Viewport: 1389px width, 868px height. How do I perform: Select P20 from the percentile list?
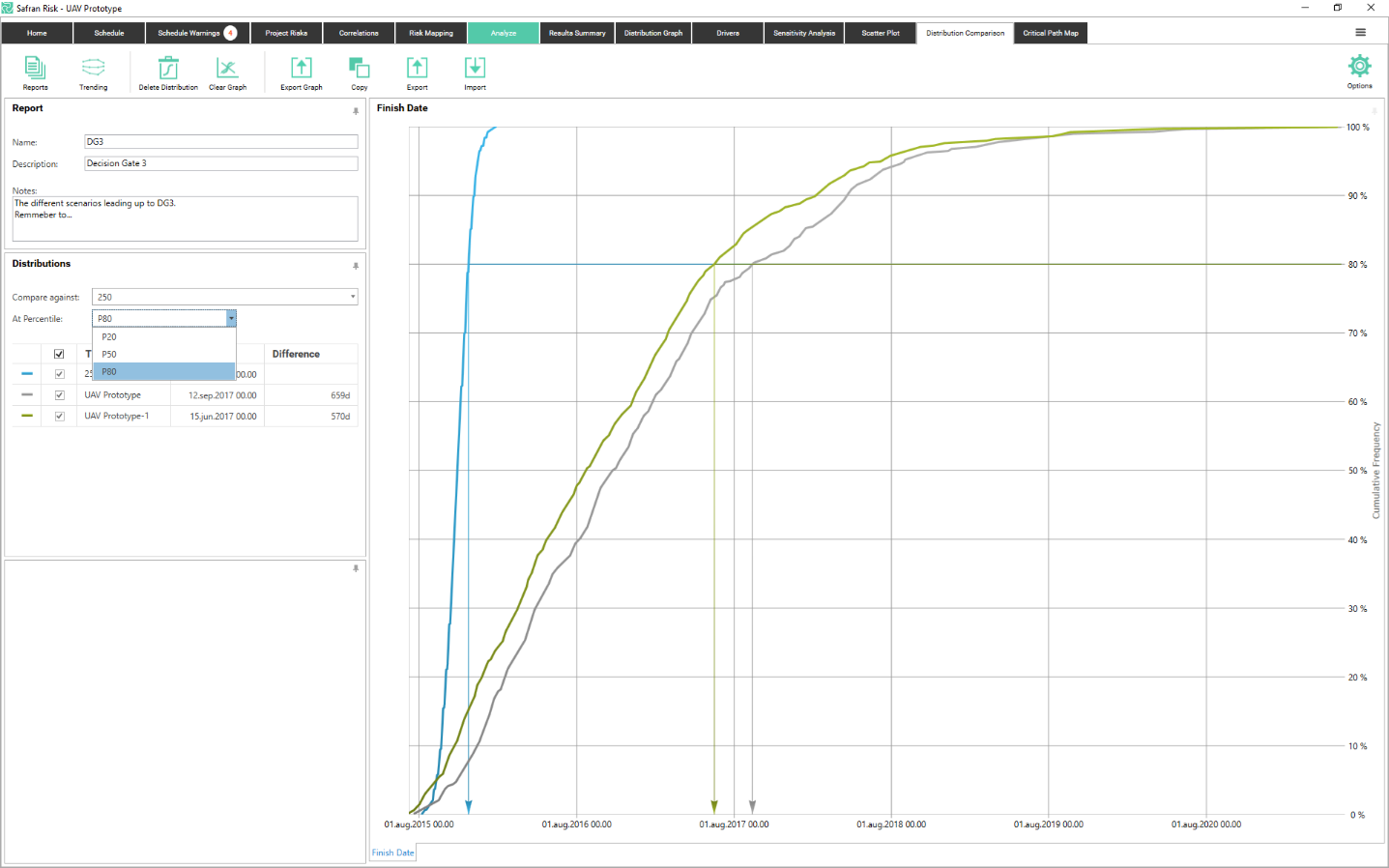[x=163, y=337]
